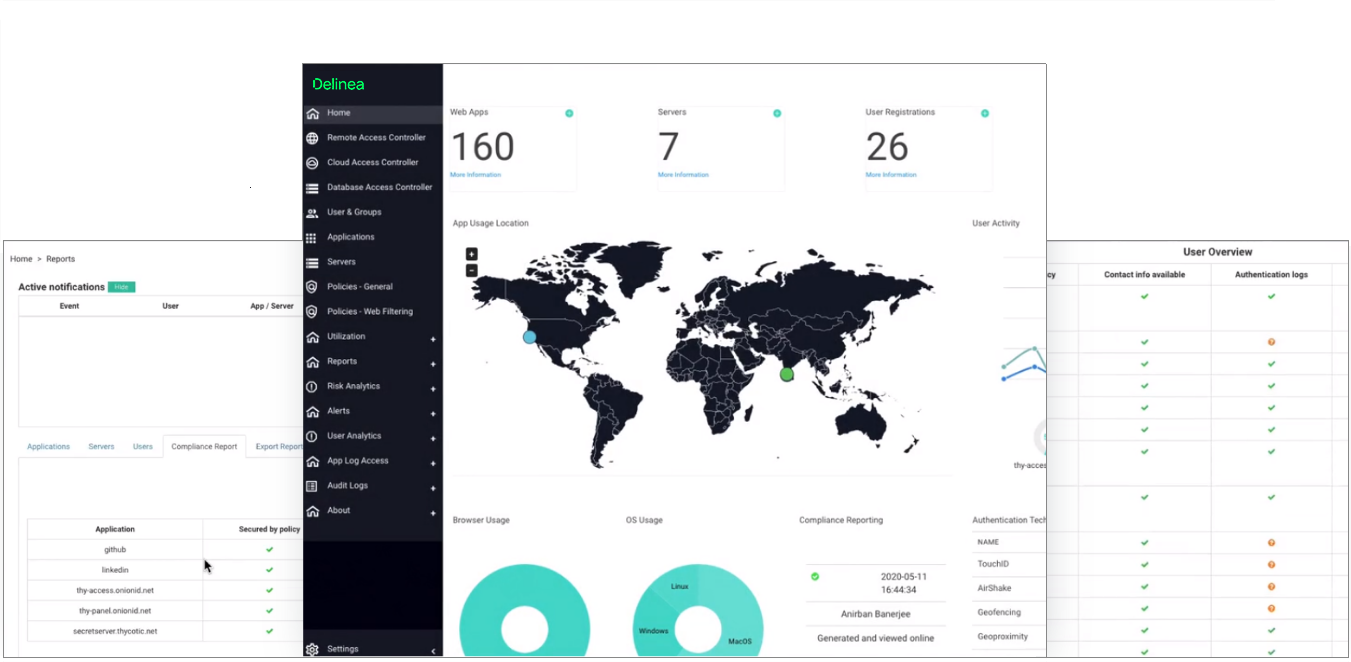Click the linkedin row in Compliance table
The height and width of the screenshot is (662, 1351).
click(165, 570)
